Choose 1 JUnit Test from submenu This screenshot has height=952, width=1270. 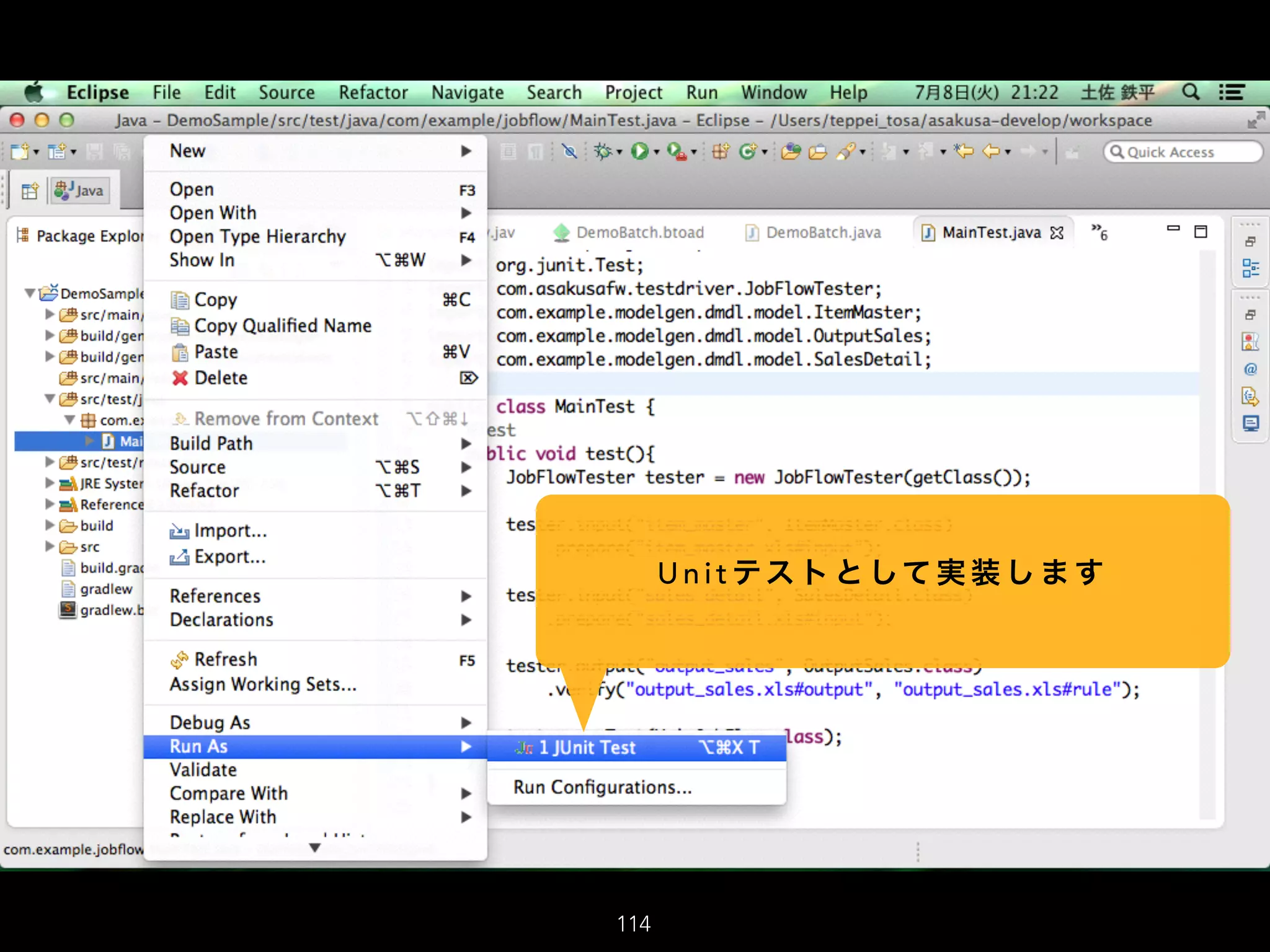point(637,747)
